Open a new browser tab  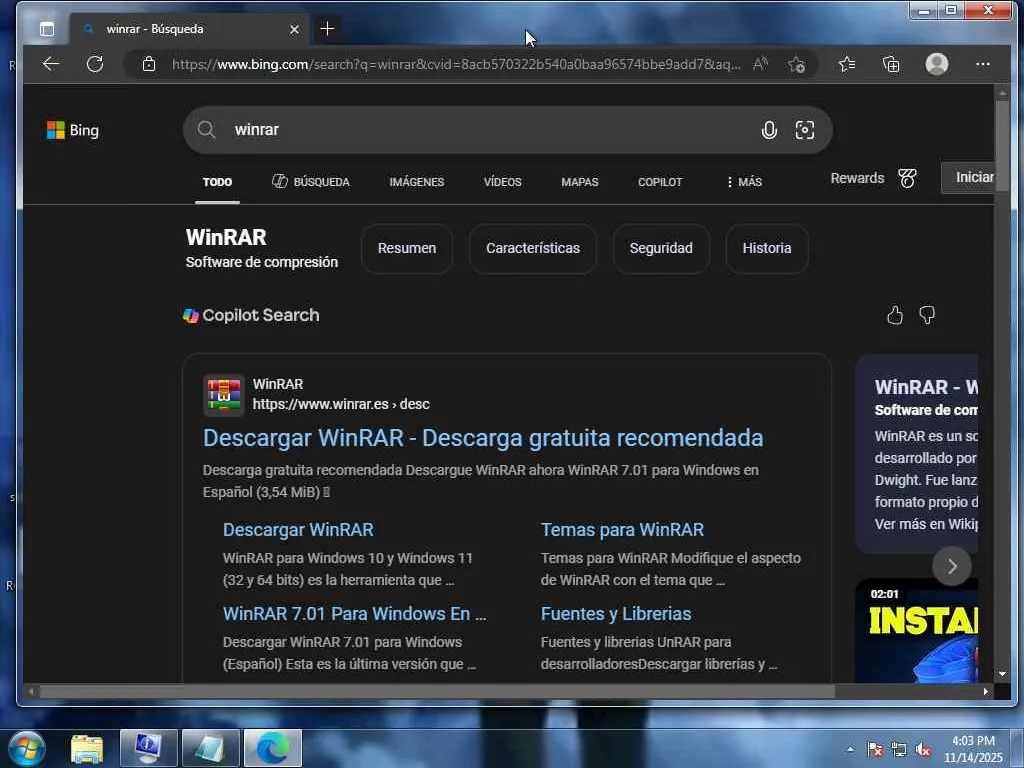point(327,29)
